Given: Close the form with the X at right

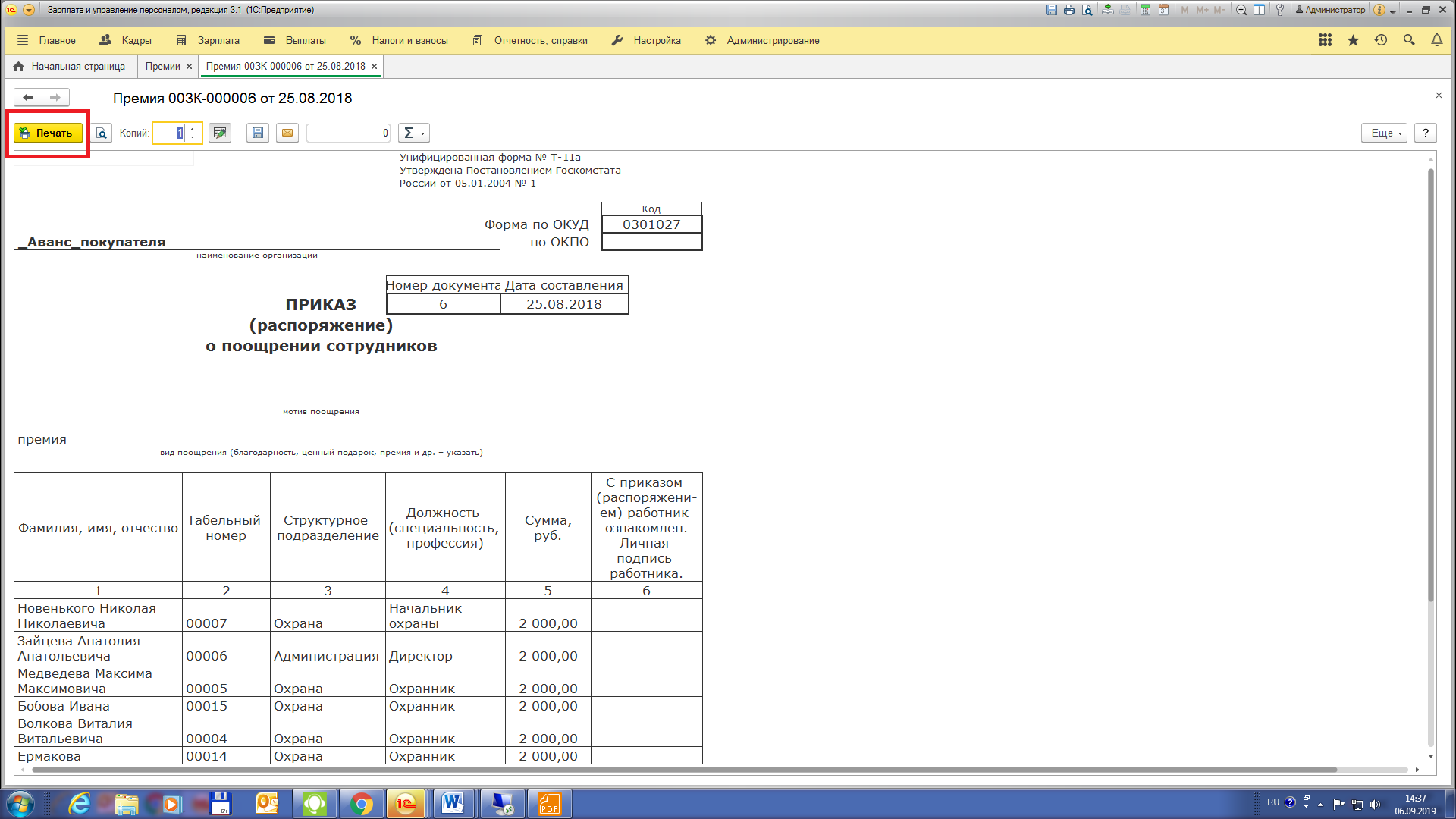Looking at the screenshot, I should click(x=1439, y=96).
